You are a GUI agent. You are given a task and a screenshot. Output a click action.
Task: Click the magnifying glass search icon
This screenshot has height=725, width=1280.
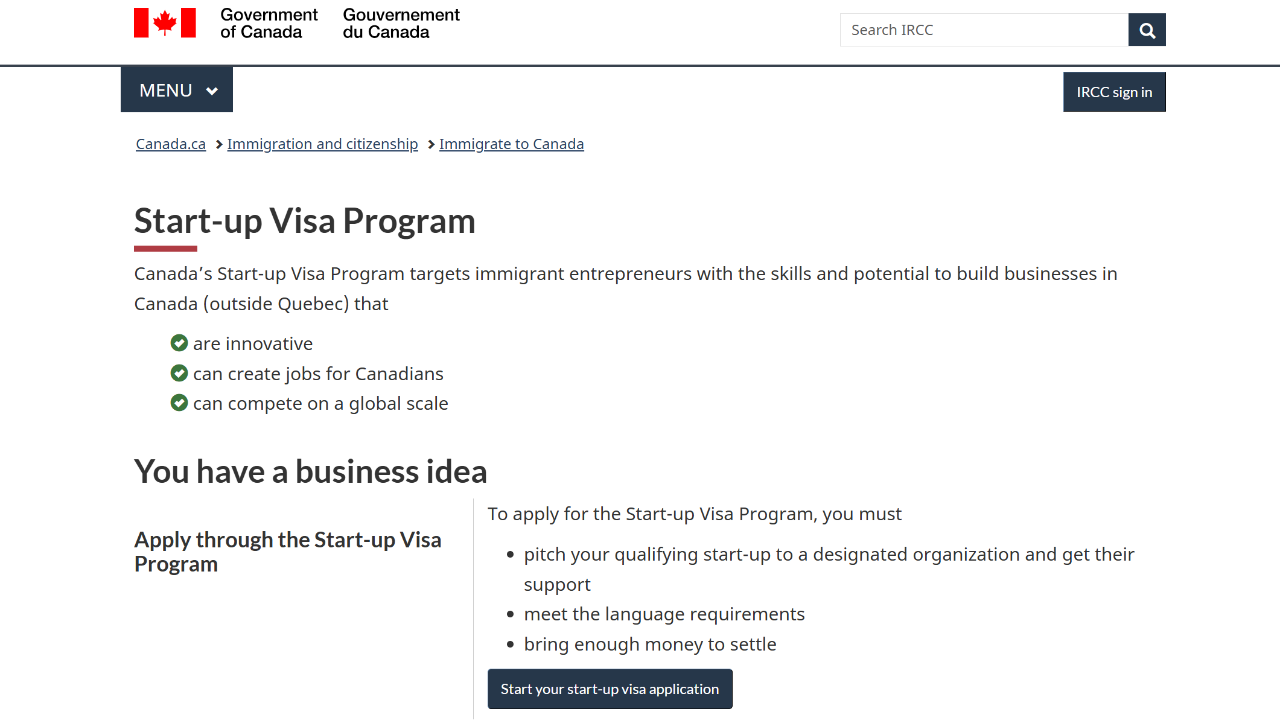click(x=1147, y=30)
